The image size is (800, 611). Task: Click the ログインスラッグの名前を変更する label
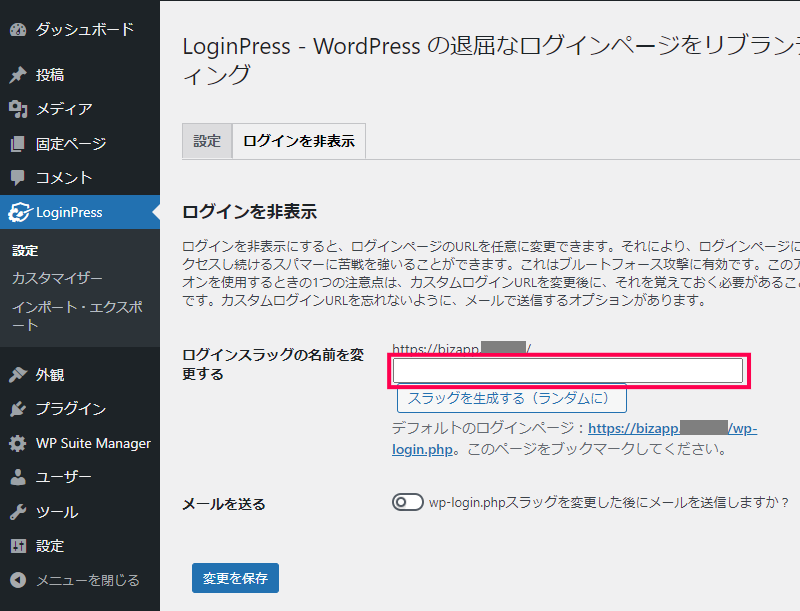273,364
